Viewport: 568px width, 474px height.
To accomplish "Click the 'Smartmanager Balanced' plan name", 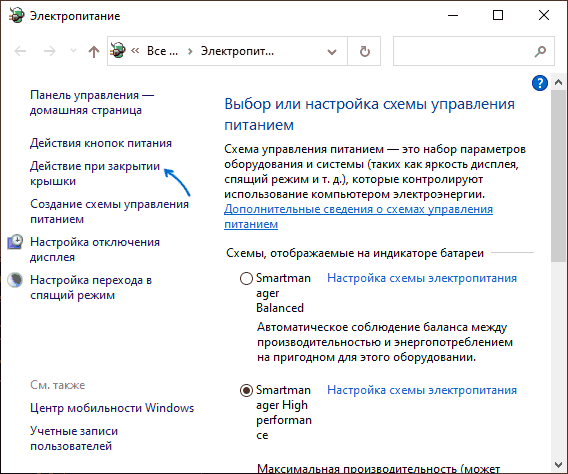I will click(x=283, y=293).
